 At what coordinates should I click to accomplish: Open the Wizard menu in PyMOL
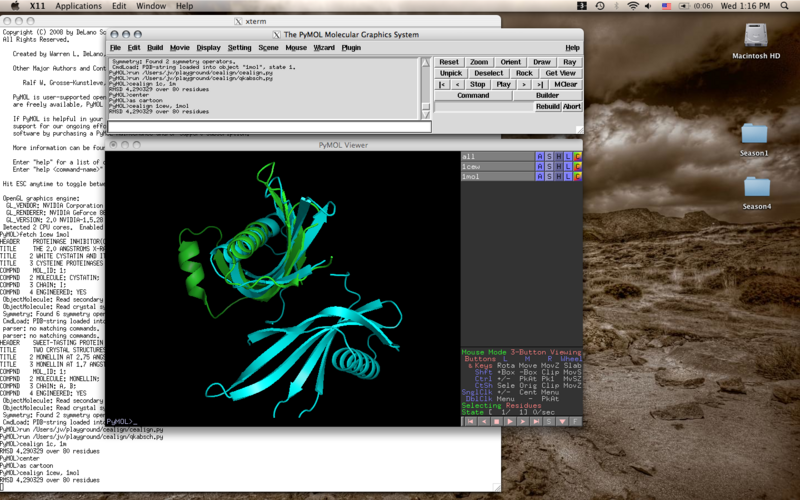pos(324,47)
